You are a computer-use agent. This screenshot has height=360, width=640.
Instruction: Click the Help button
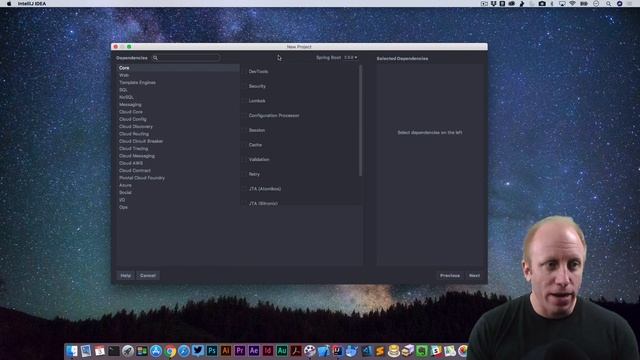[x=125, y=276]
